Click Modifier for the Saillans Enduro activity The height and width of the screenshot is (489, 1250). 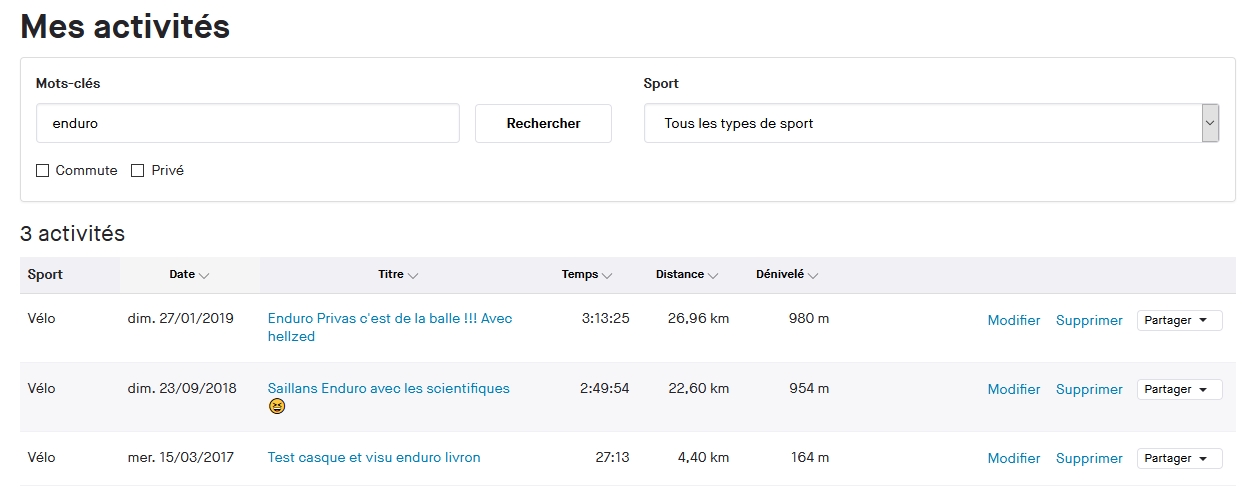(x=1014, y=389)
